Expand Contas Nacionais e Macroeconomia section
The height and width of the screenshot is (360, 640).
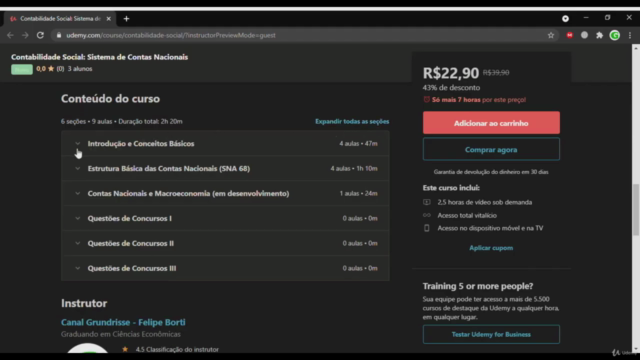pos(225,193)
